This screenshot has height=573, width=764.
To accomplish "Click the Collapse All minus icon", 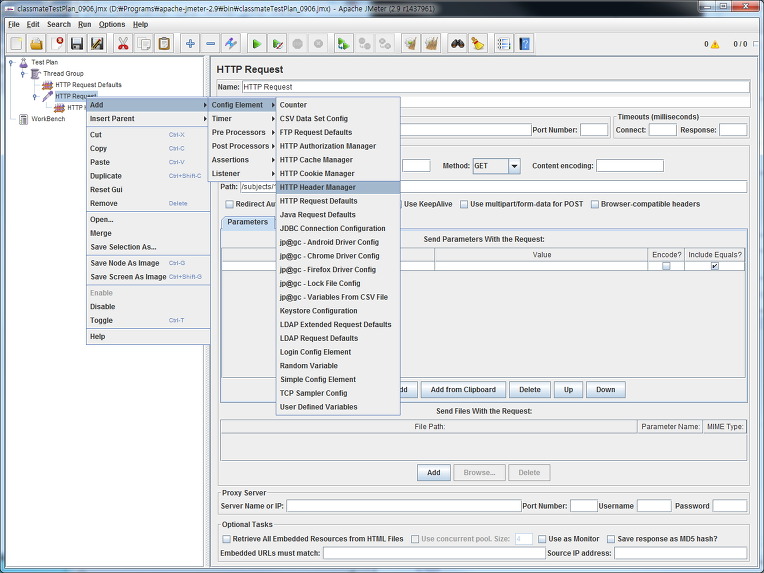I will (x=210, y=44).
